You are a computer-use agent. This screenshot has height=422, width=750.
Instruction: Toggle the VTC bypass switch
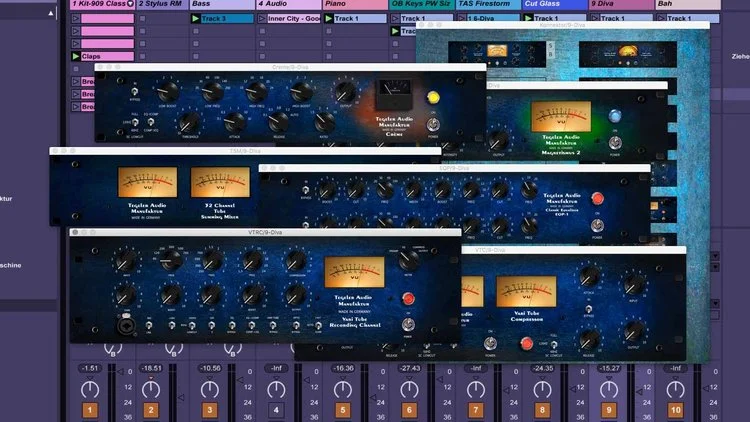pos(589,310)
